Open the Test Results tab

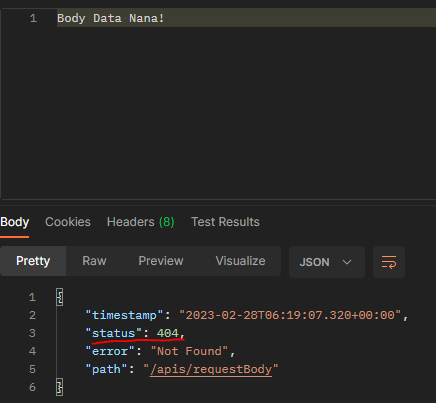225,222
